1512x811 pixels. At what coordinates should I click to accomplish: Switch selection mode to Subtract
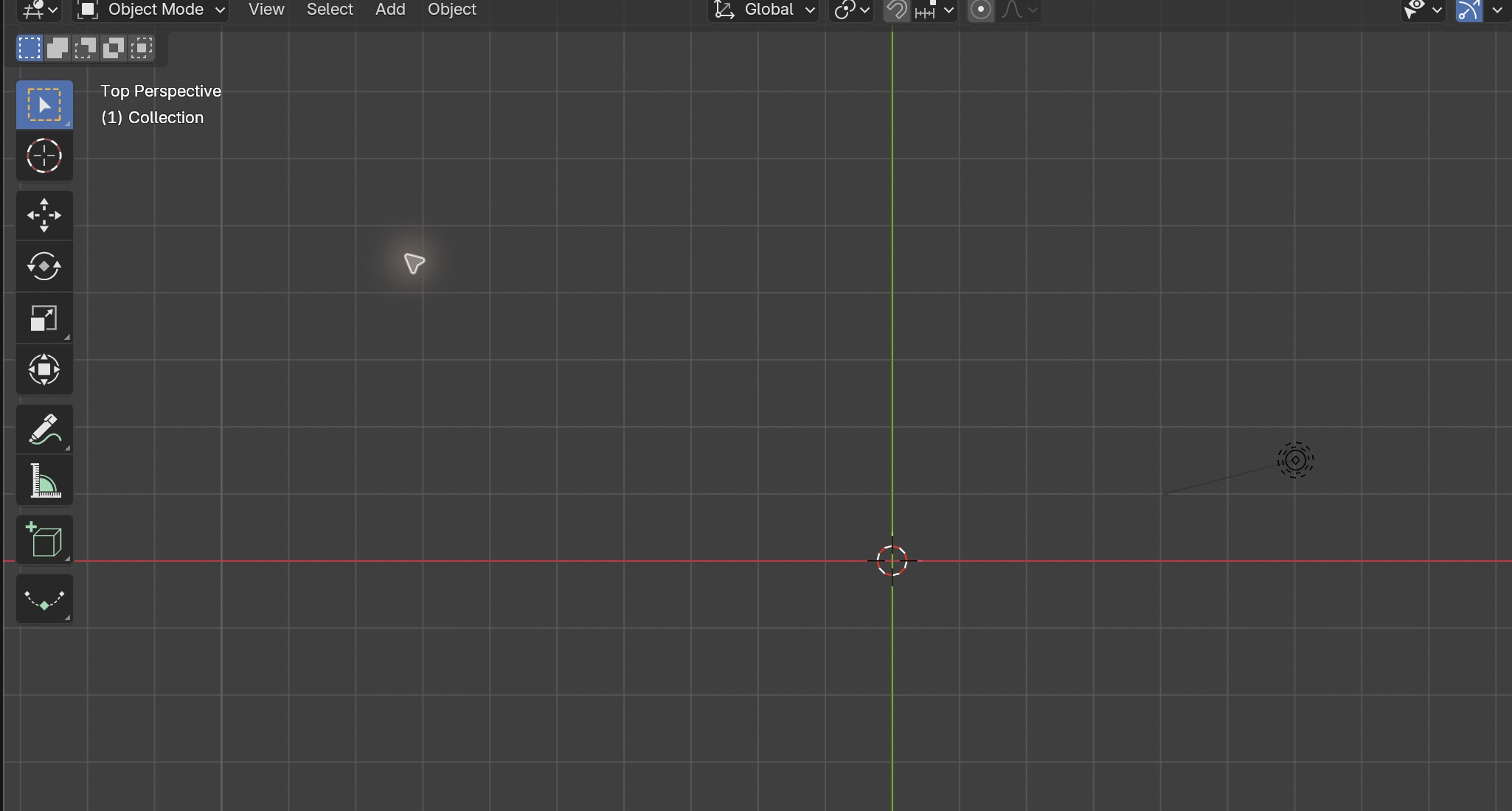tap(86, 48)
